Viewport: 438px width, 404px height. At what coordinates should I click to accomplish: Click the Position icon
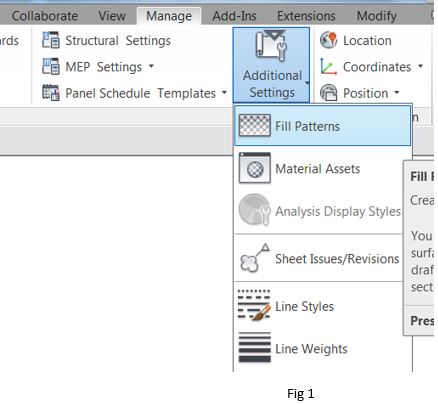pyautogui.click(x=329, y=92)
